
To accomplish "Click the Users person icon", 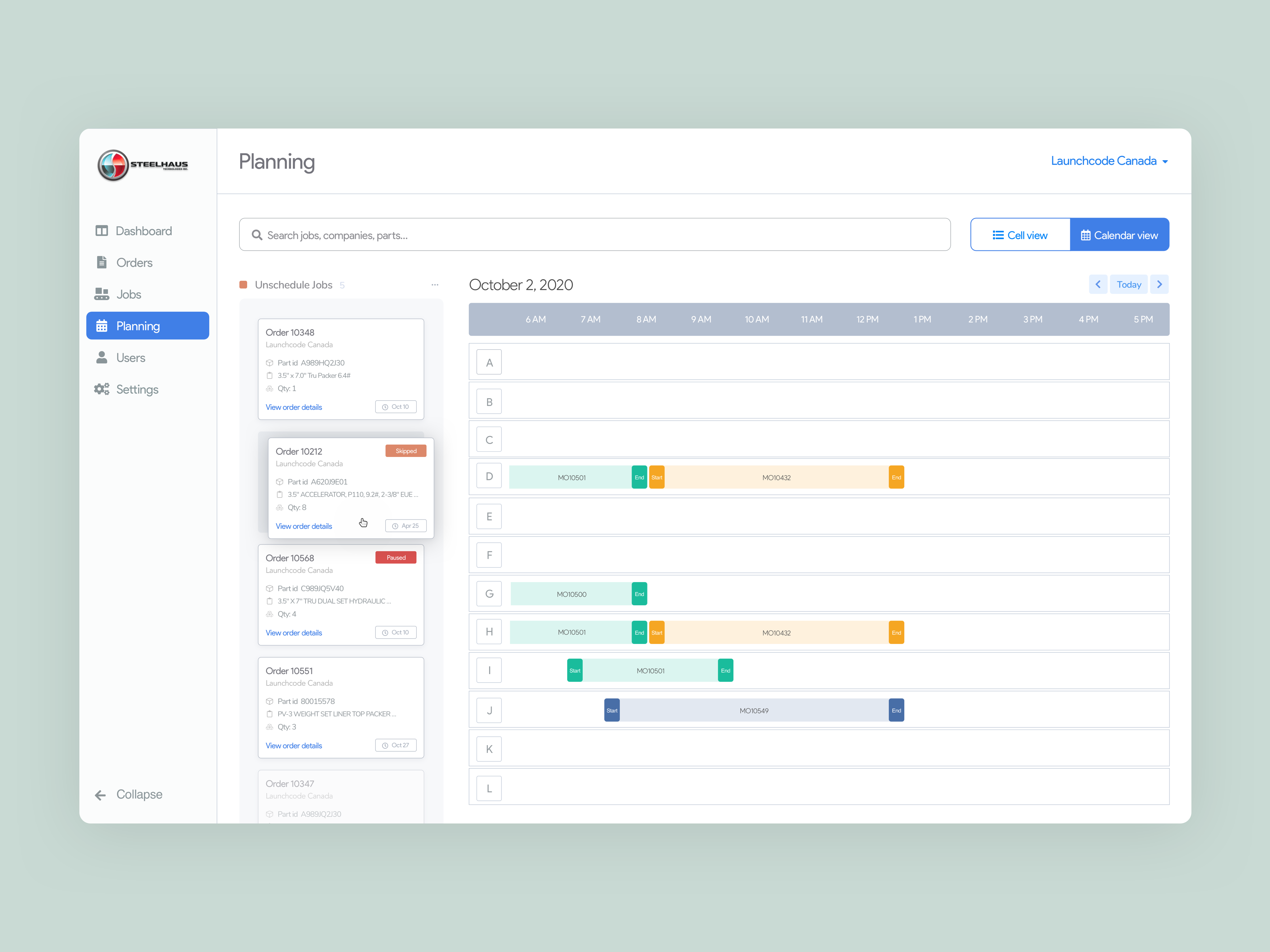I will (x=102, y=358).
